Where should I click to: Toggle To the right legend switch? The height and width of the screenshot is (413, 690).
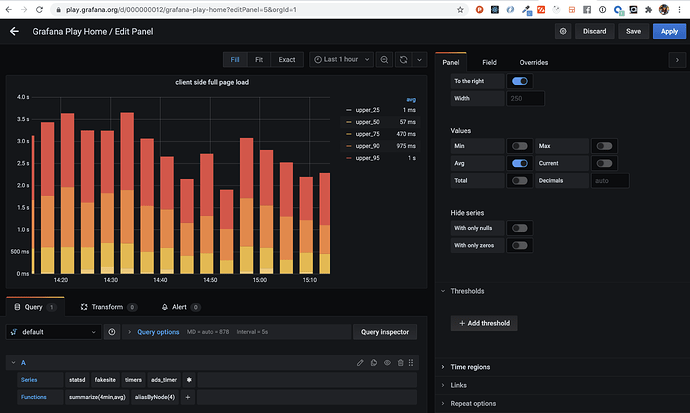coord(520,81)
